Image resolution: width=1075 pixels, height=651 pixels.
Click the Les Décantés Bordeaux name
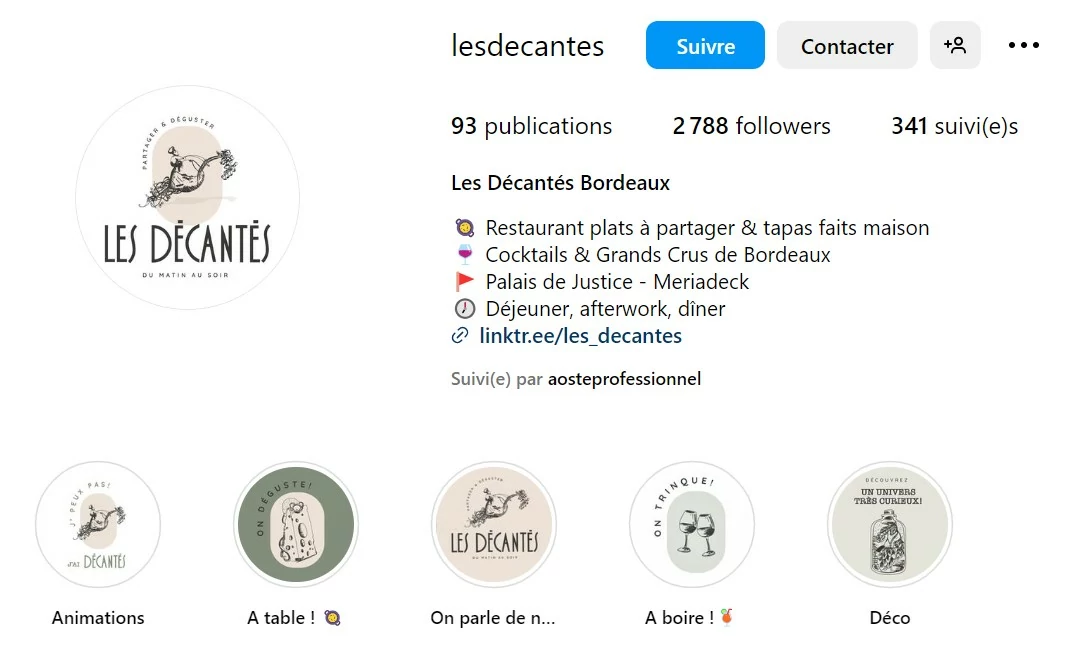pyautogui.click(x=560, y=183)
